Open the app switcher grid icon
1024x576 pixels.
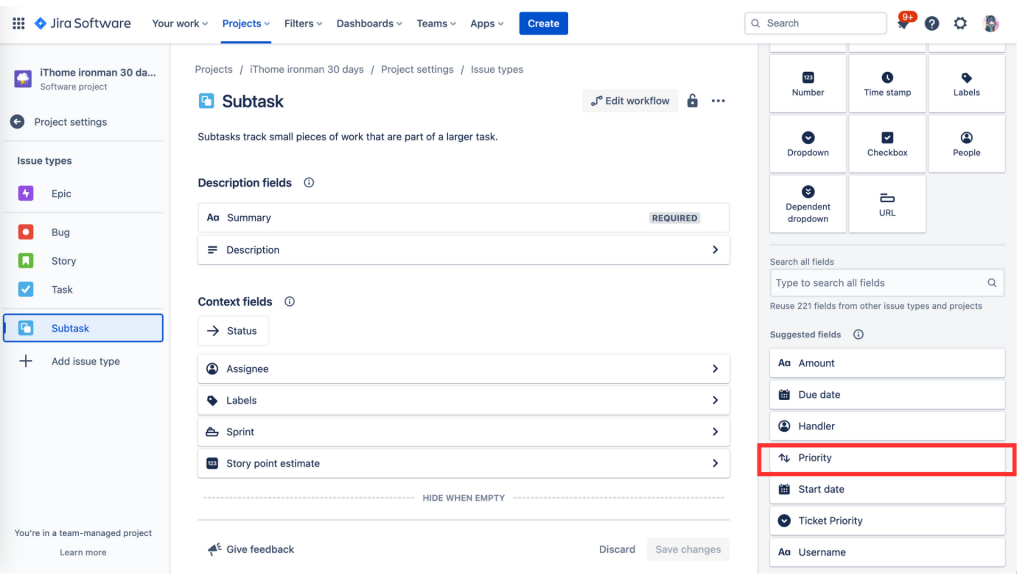18,24
